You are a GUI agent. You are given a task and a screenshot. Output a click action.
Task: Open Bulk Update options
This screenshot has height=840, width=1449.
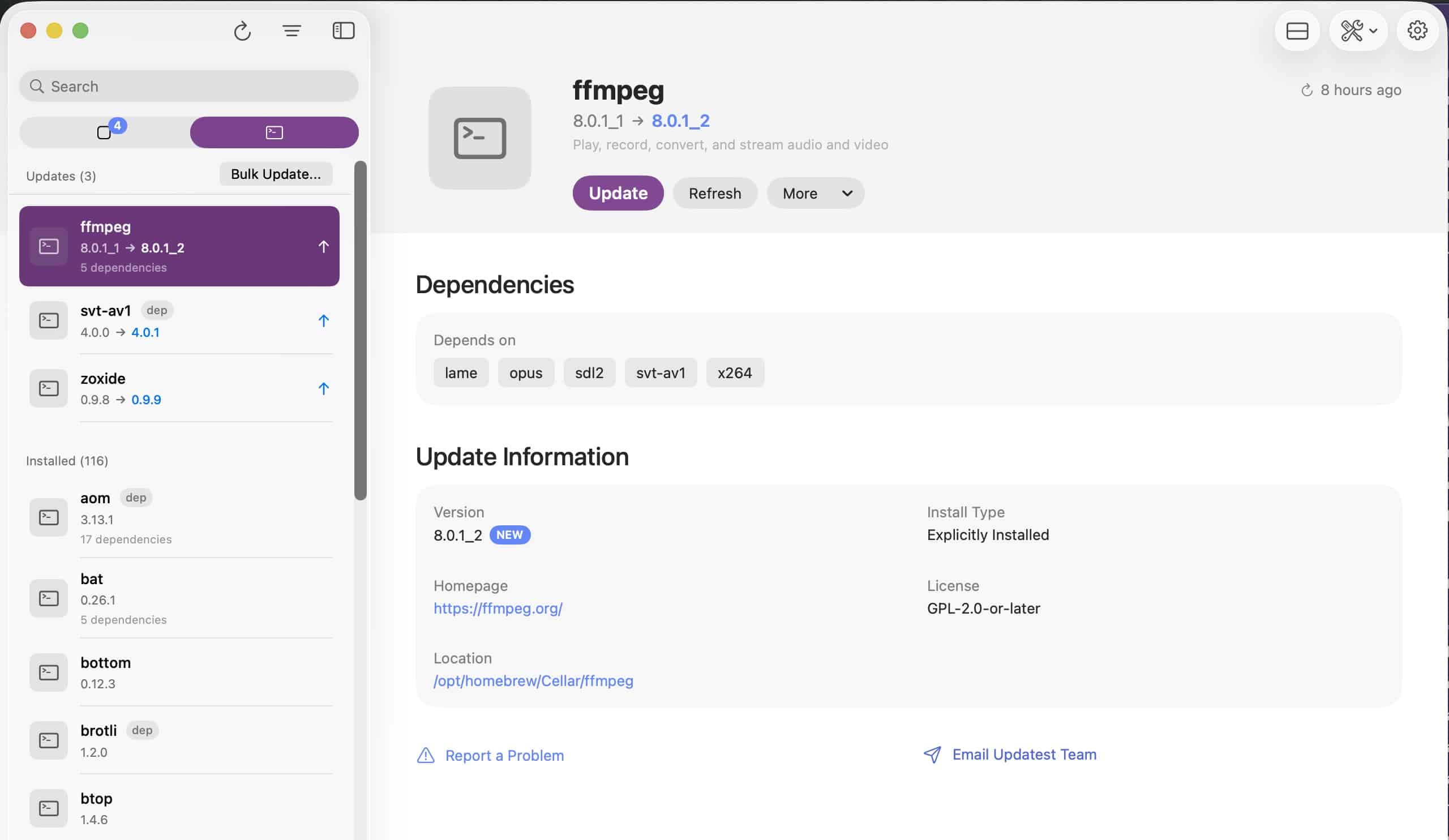pos(276,174)
